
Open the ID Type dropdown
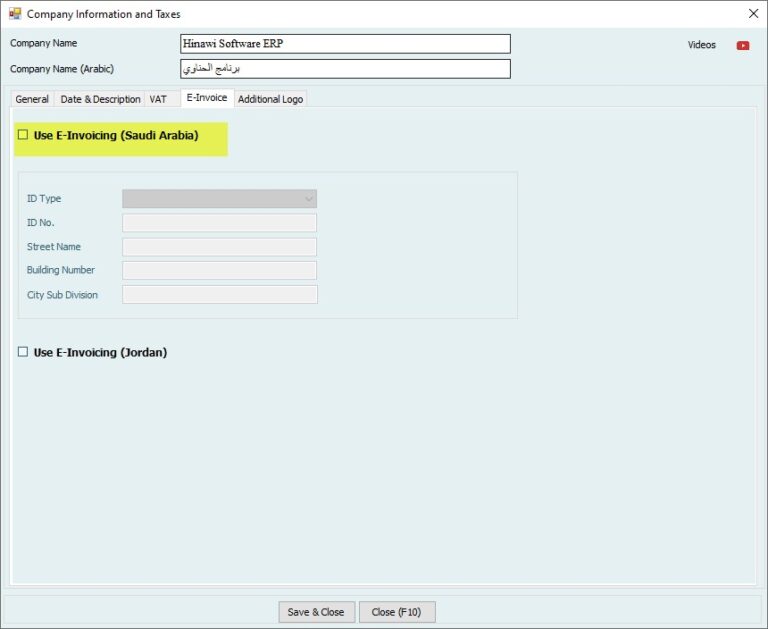tap(219, 198)
